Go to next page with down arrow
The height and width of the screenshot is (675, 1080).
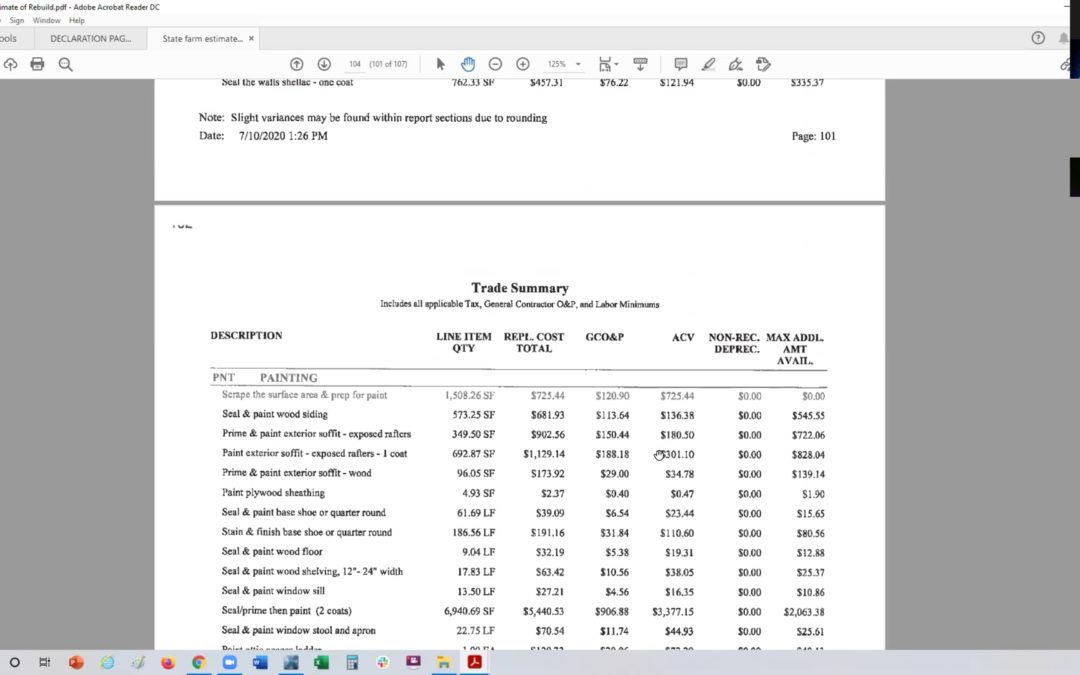pos(324,64)
